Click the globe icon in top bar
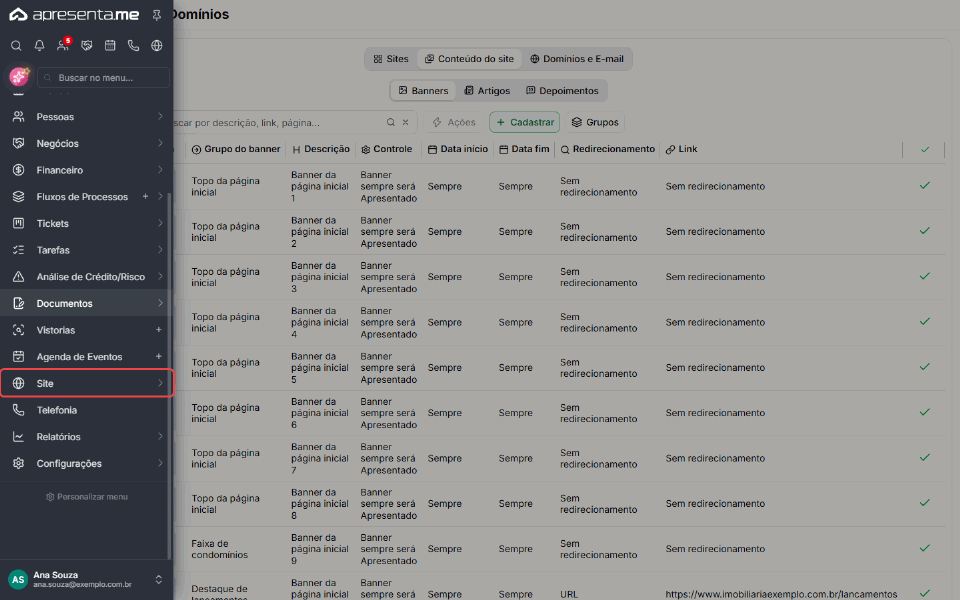 [x=157, y=45]
